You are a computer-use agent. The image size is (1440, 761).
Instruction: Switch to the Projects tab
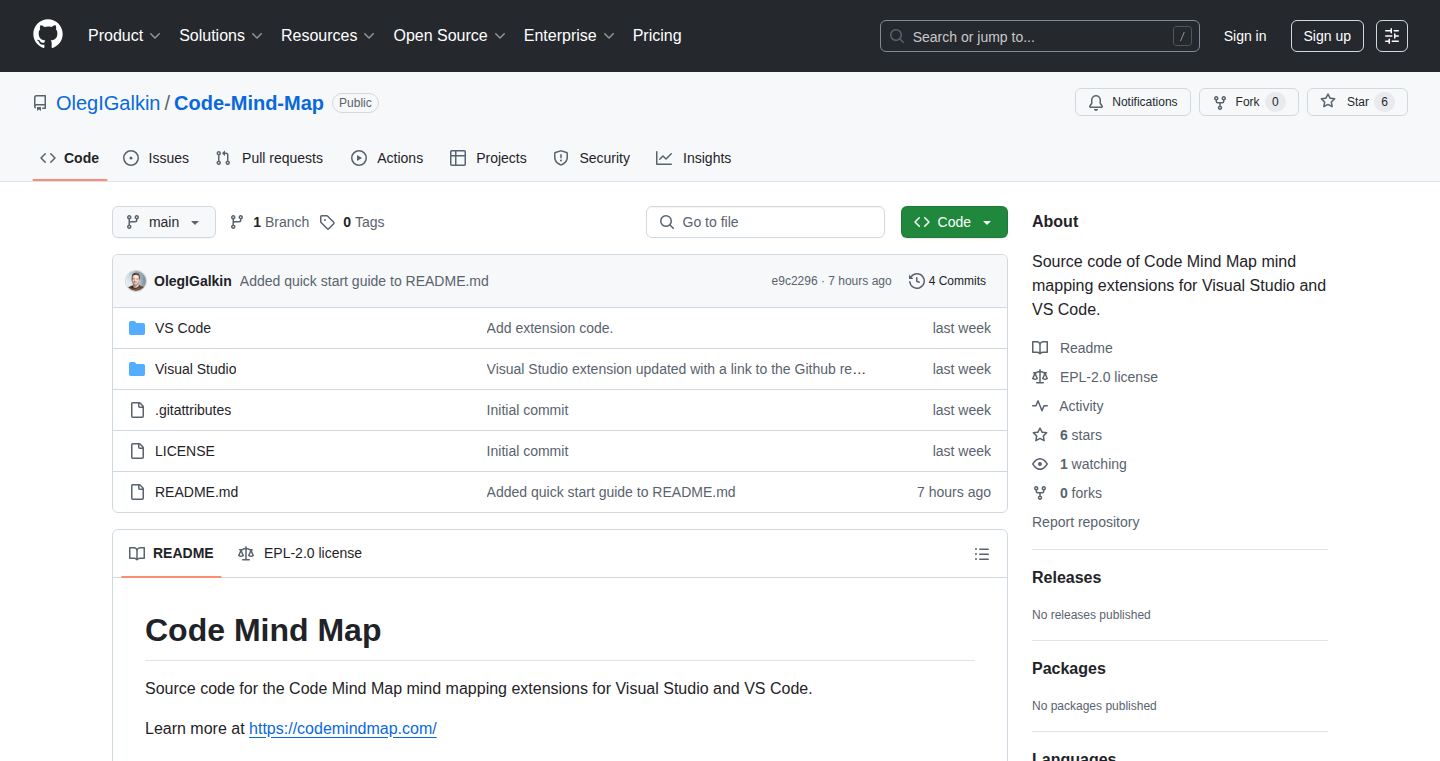[488, 158]
